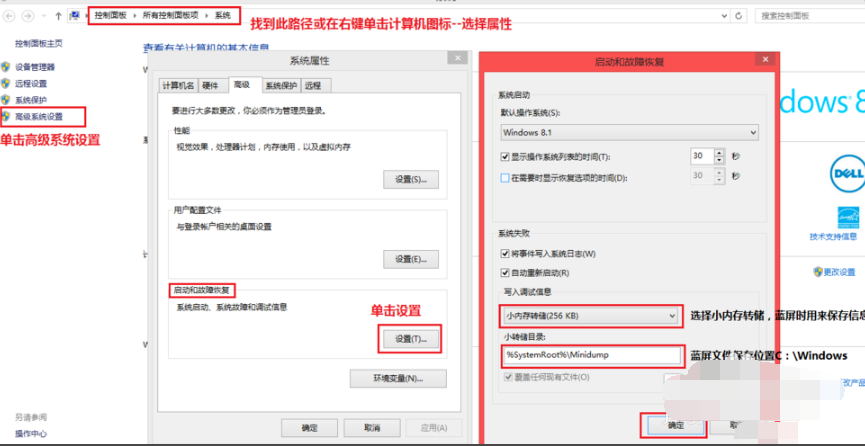865x446 pixels.
Task: Click 控制面板 in the breadcrumb path
Action: click(x=110, y=16)
